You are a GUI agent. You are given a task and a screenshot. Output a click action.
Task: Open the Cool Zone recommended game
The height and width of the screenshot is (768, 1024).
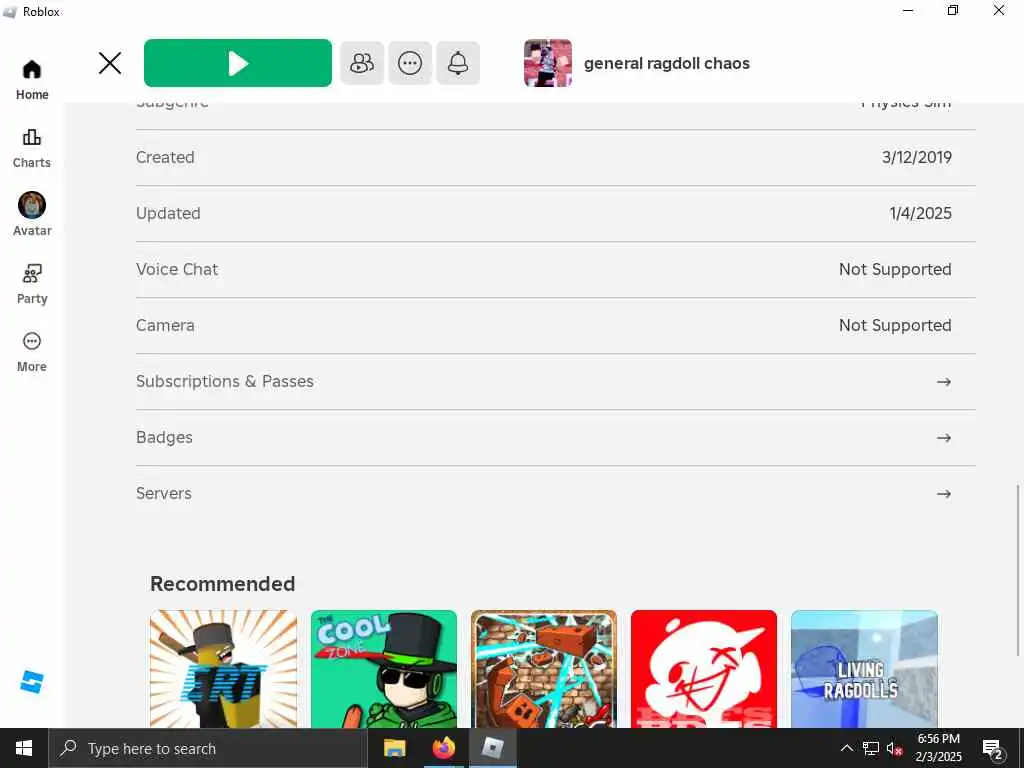pos(384,669)
